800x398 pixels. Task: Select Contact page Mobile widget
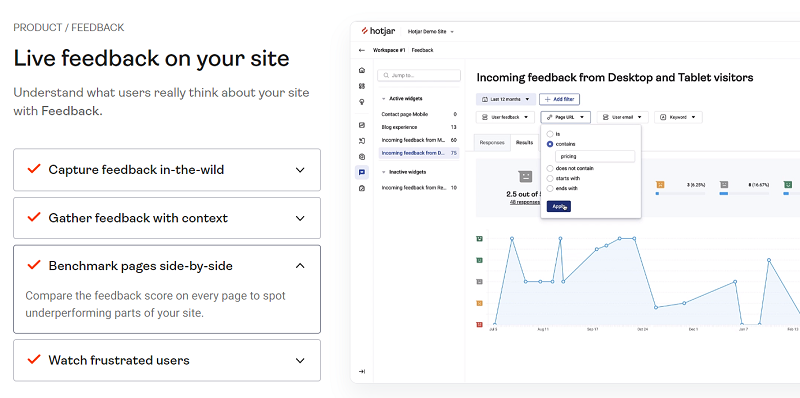point(419,114)
